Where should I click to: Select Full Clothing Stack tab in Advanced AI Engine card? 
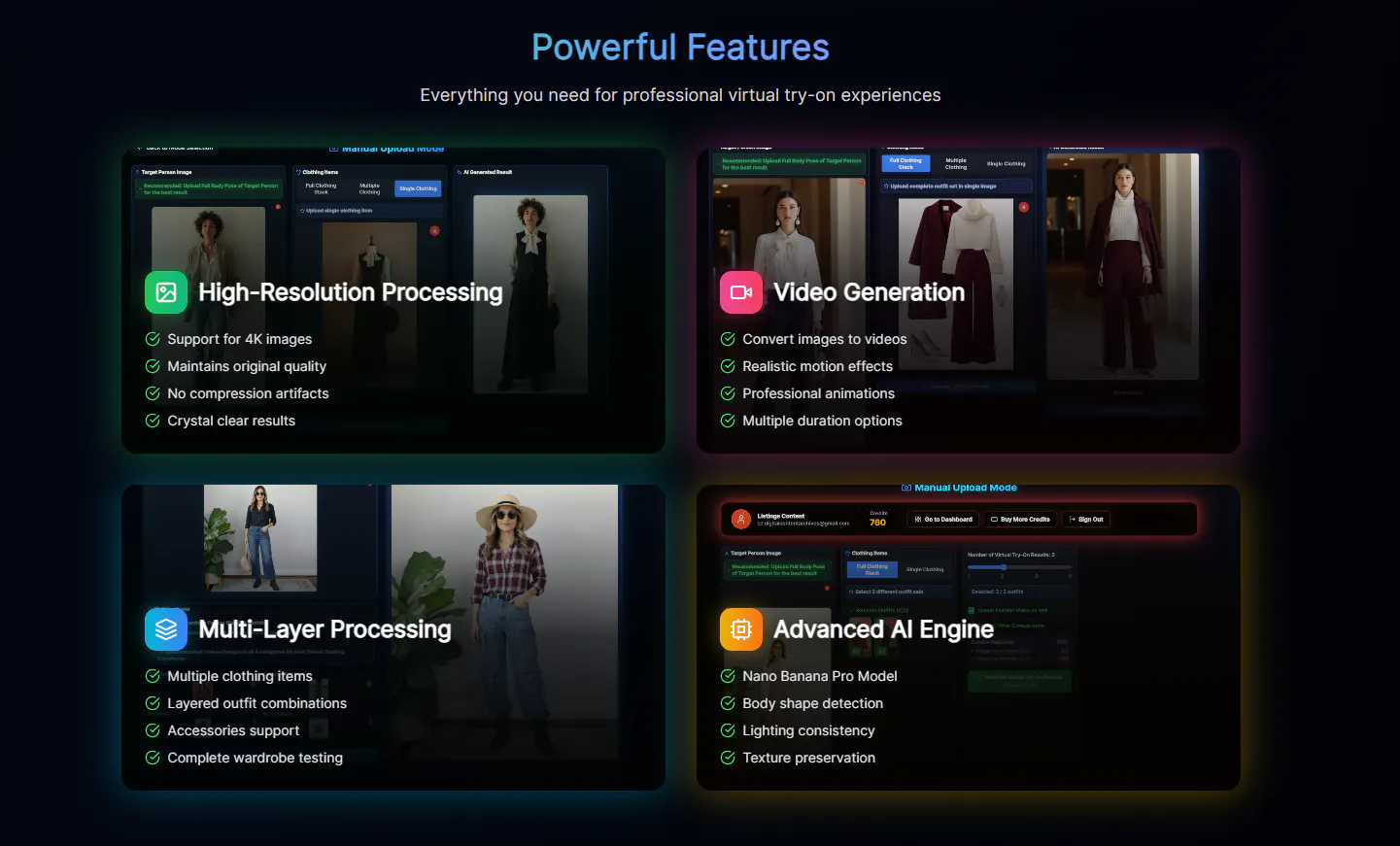point(872,569)
